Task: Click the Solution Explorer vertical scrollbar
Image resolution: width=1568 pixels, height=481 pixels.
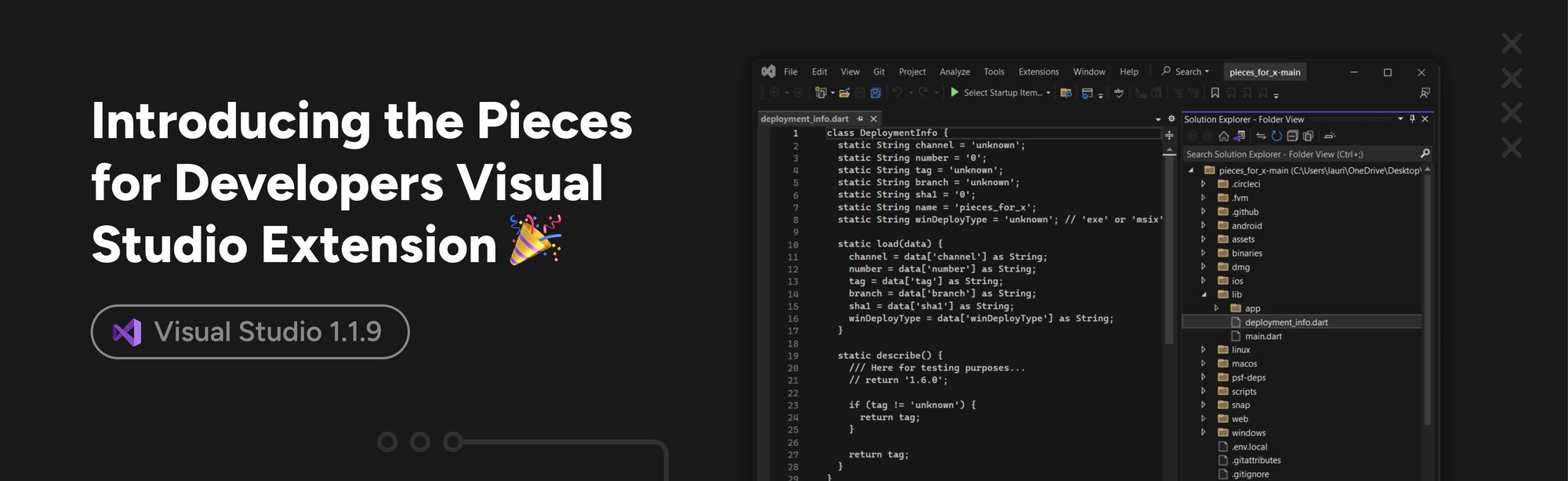Action: click(x=1427, y=298)
